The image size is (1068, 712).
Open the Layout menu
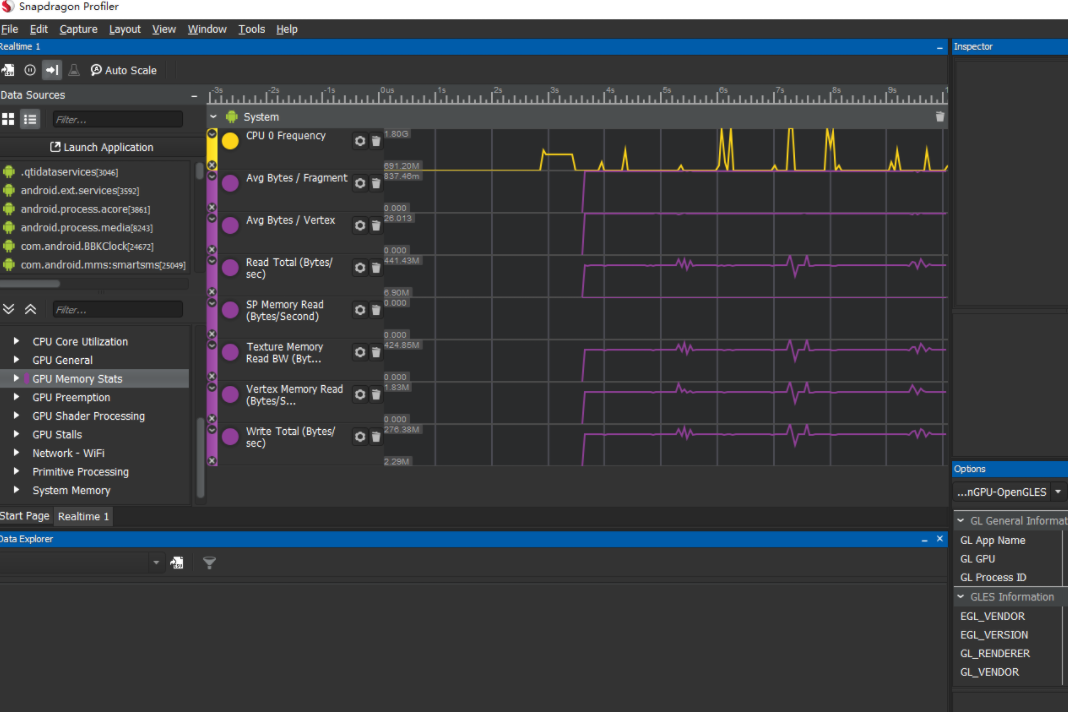point(125,29)
